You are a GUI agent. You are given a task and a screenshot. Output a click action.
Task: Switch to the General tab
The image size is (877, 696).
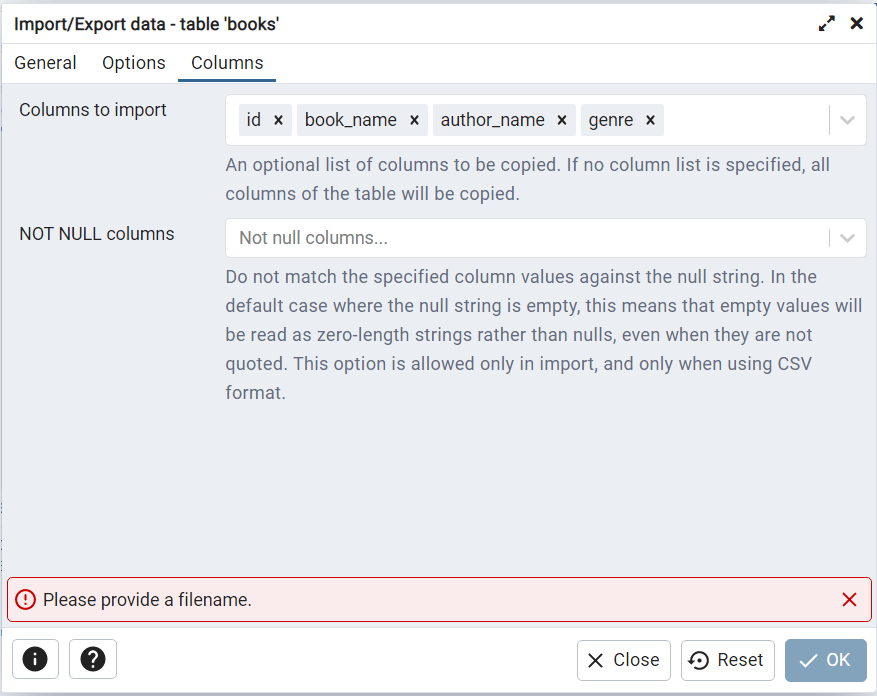coord(45,63)
